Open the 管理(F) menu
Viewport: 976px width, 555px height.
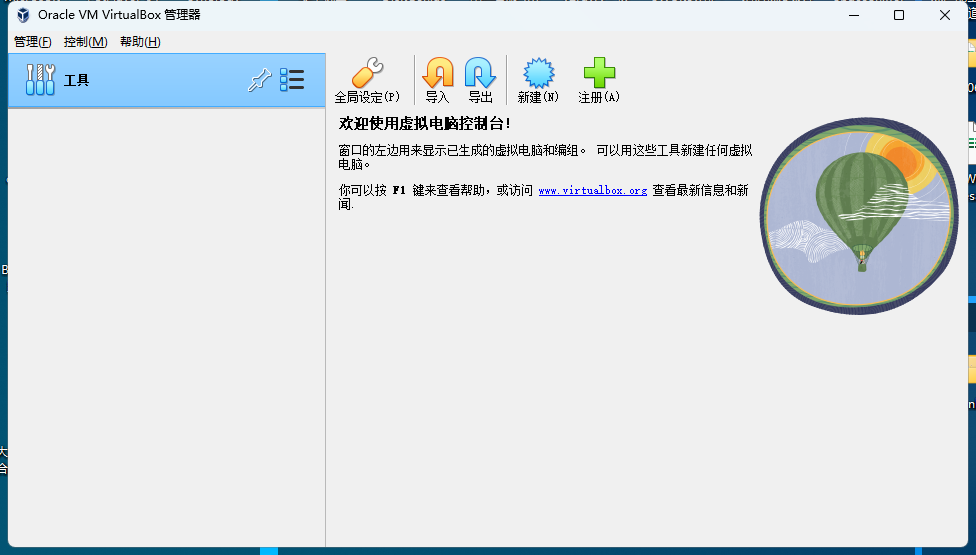coord(32,42)
